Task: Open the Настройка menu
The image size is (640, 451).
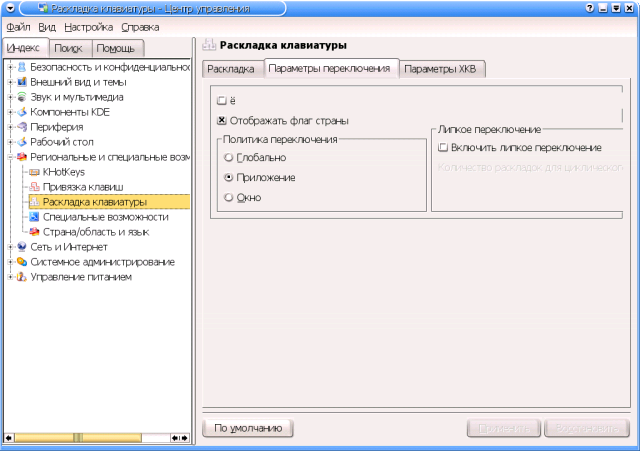Action: (96, 27)
